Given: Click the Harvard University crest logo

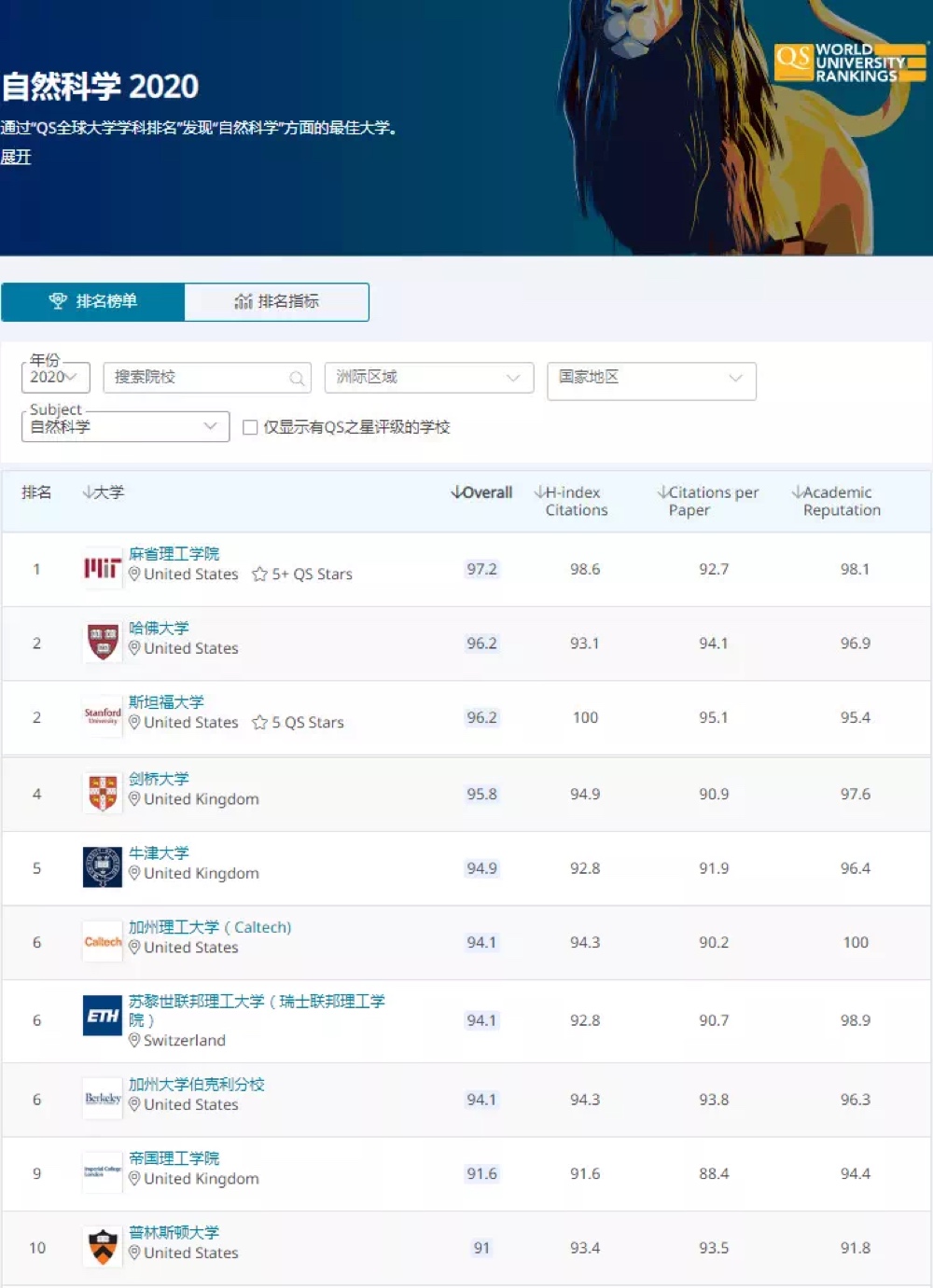Looking at the screenshot, I should [x=102, y=642].
